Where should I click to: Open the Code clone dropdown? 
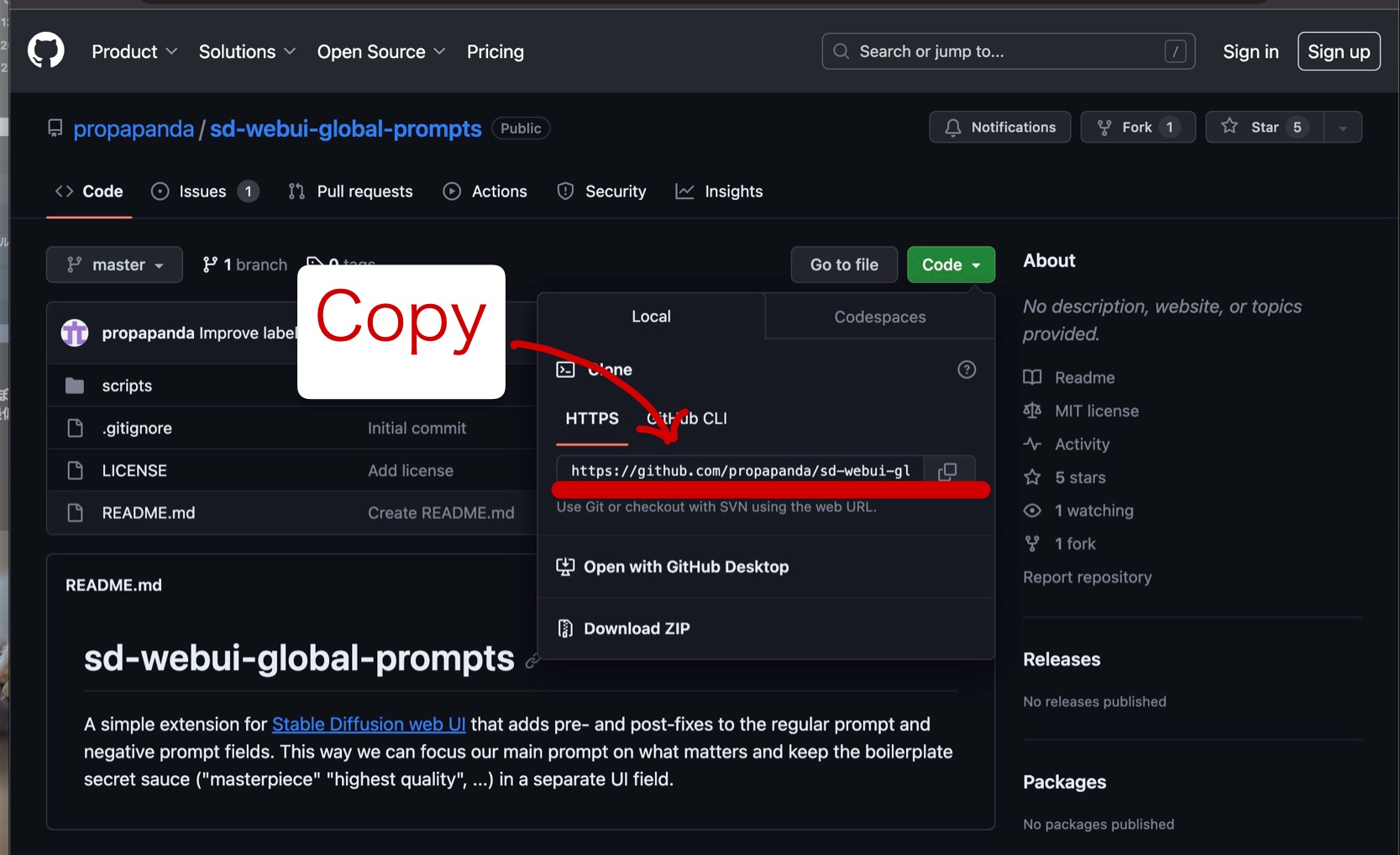point(950,265)
